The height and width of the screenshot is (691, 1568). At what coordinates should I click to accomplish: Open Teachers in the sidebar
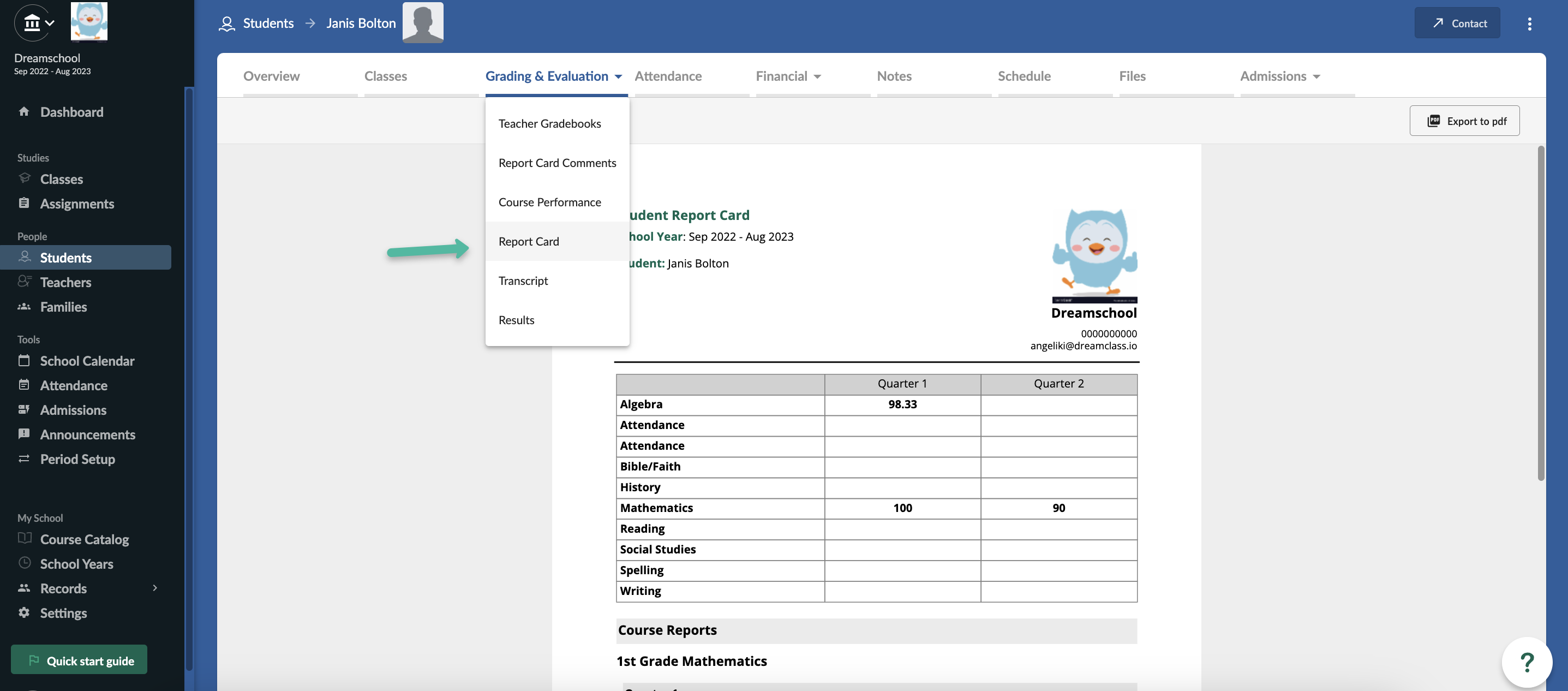click(65, 282)
